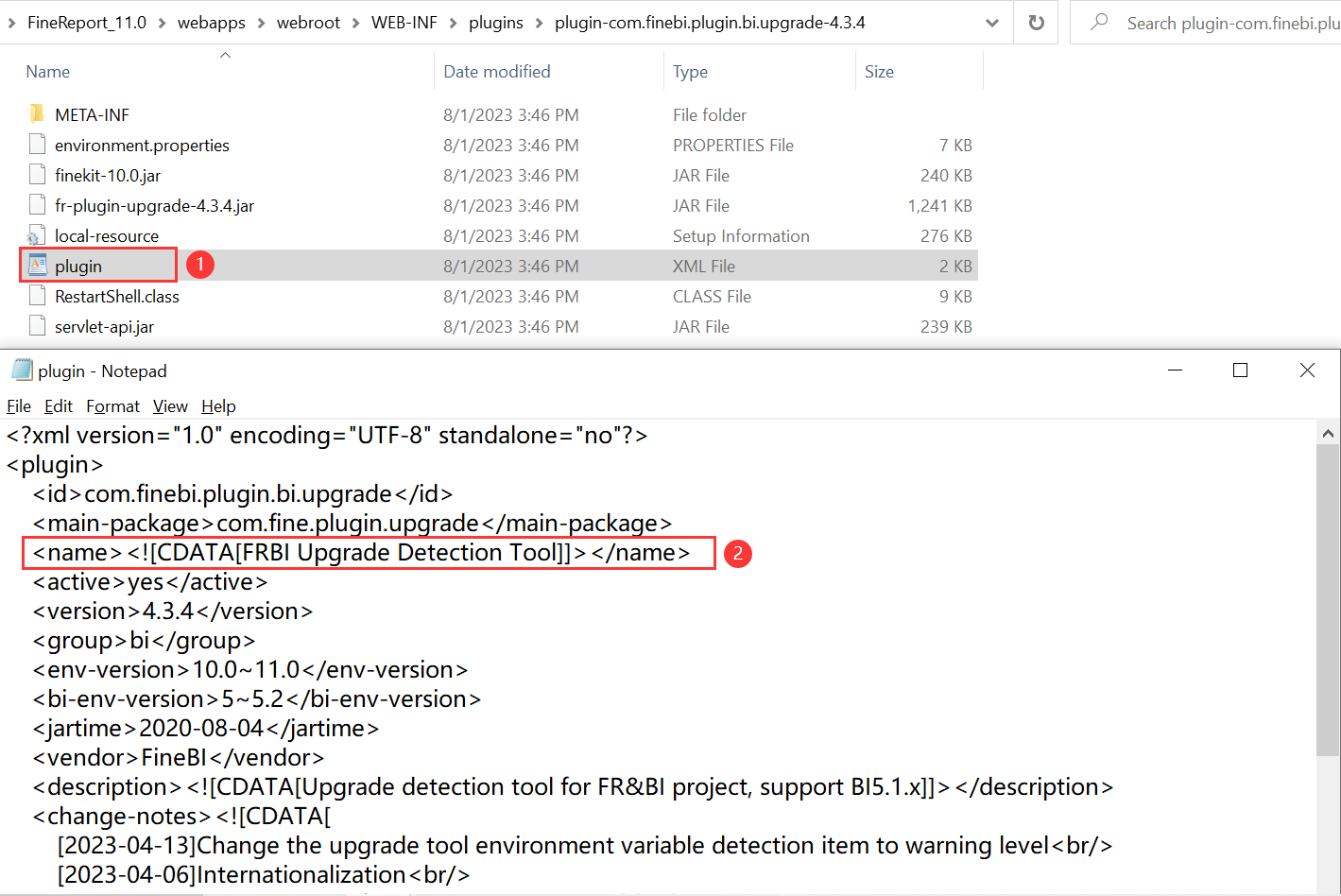
Task: Select the local-resource setup information icon
Action: [37, 235]
